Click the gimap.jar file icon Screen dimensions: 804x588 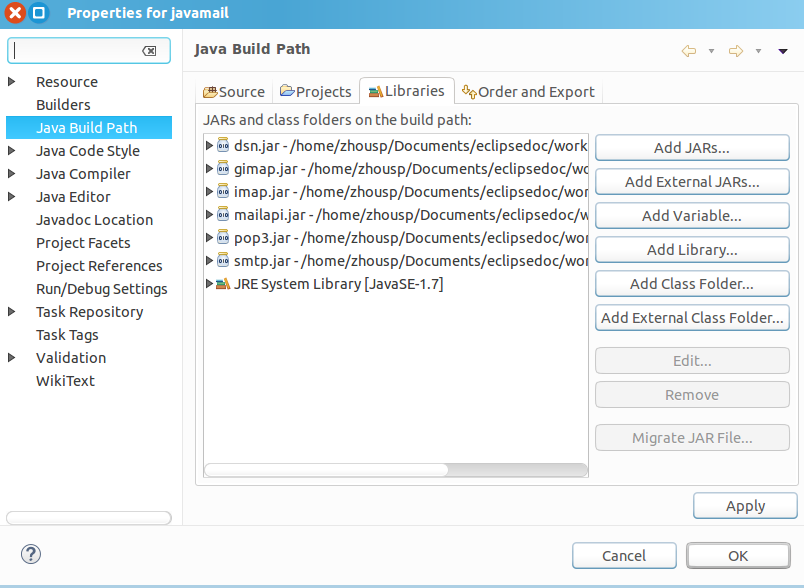[223, 168]
